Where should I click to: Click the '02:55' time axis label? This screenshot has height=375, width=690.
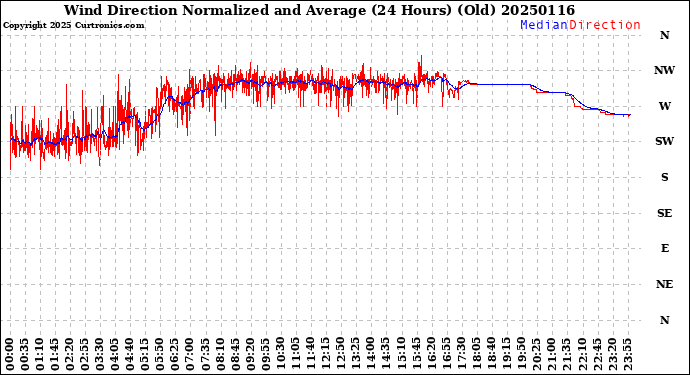84,354
